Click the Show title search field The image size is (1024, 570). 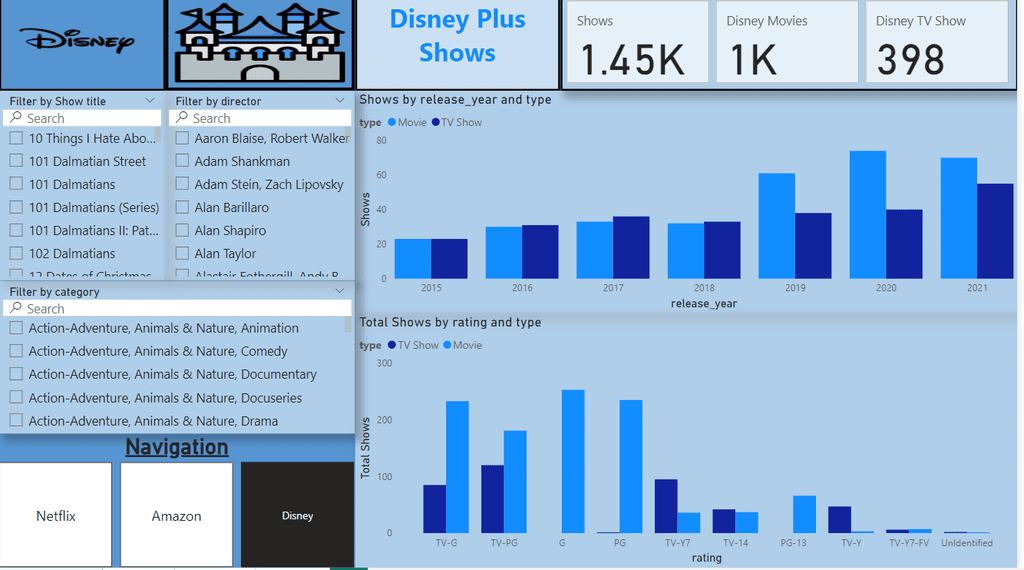[82, 118]
